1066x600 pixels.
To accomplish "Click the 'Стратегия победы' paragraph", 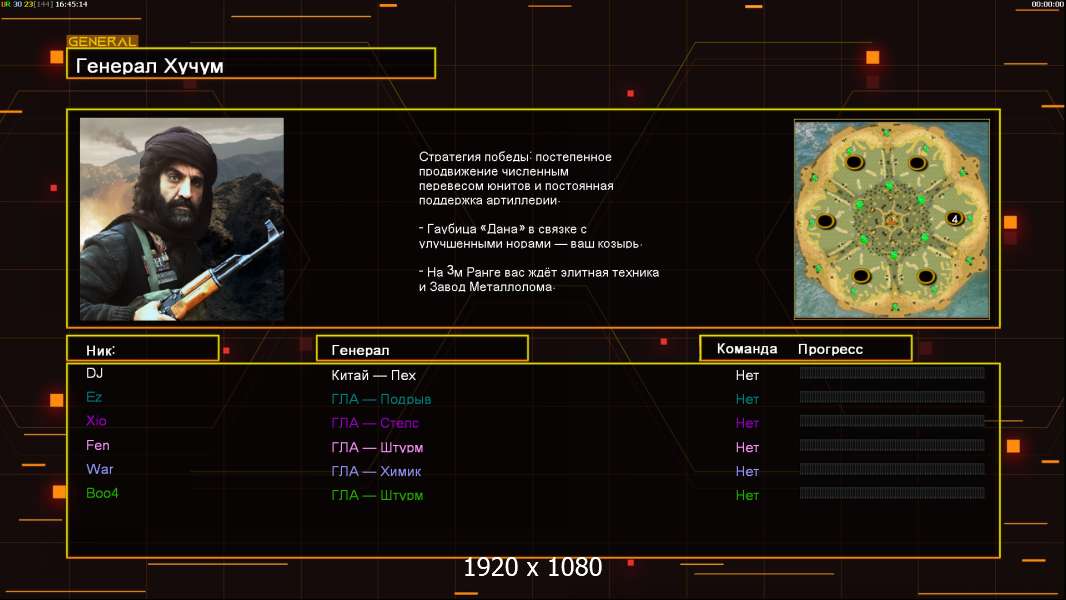I will (x=516, y=178).
